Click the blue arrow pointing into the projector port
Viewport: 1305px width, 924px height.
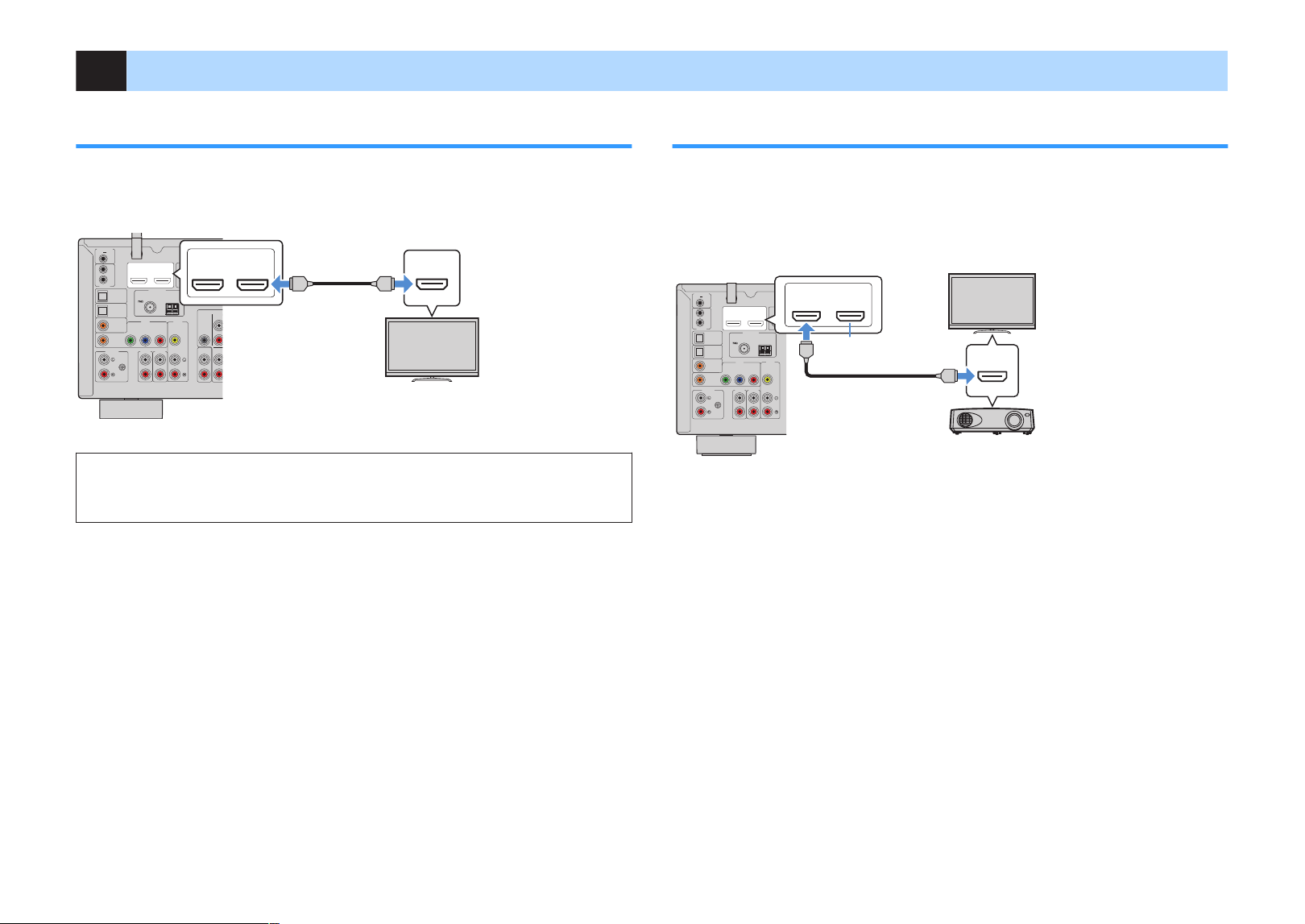(x=966, y=375)
